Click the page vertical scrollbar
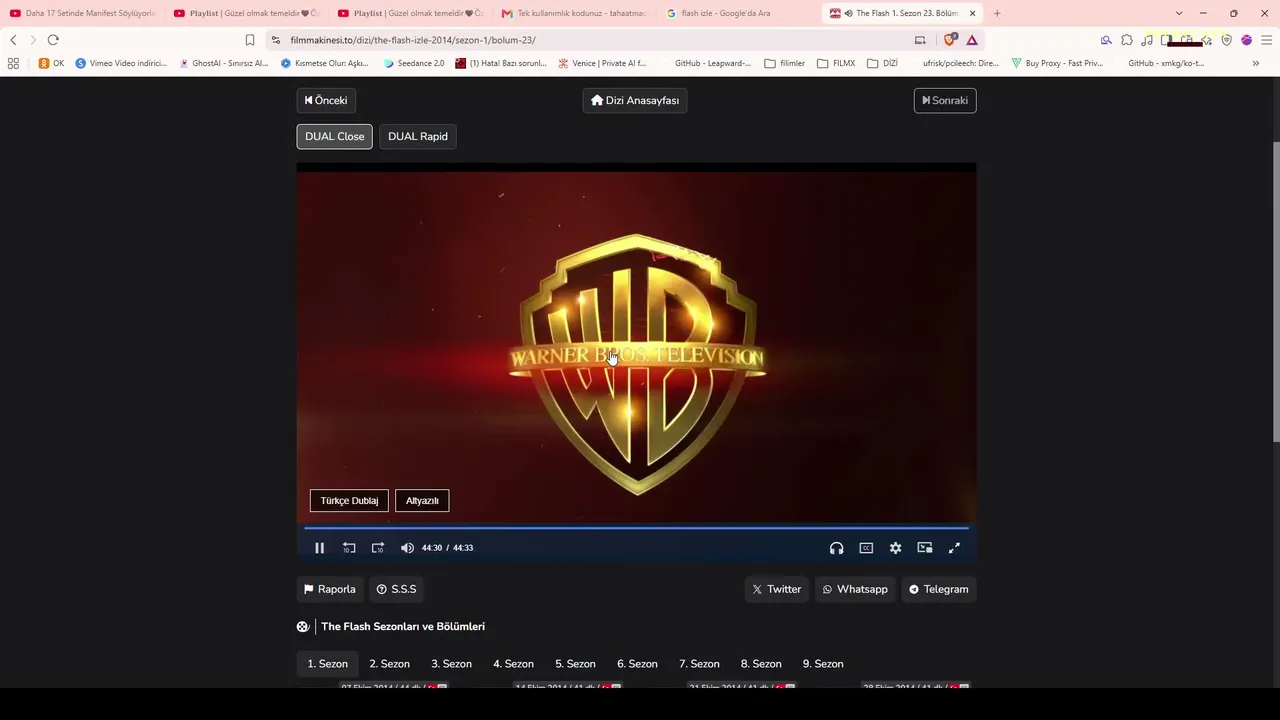 click(1275, 290)
